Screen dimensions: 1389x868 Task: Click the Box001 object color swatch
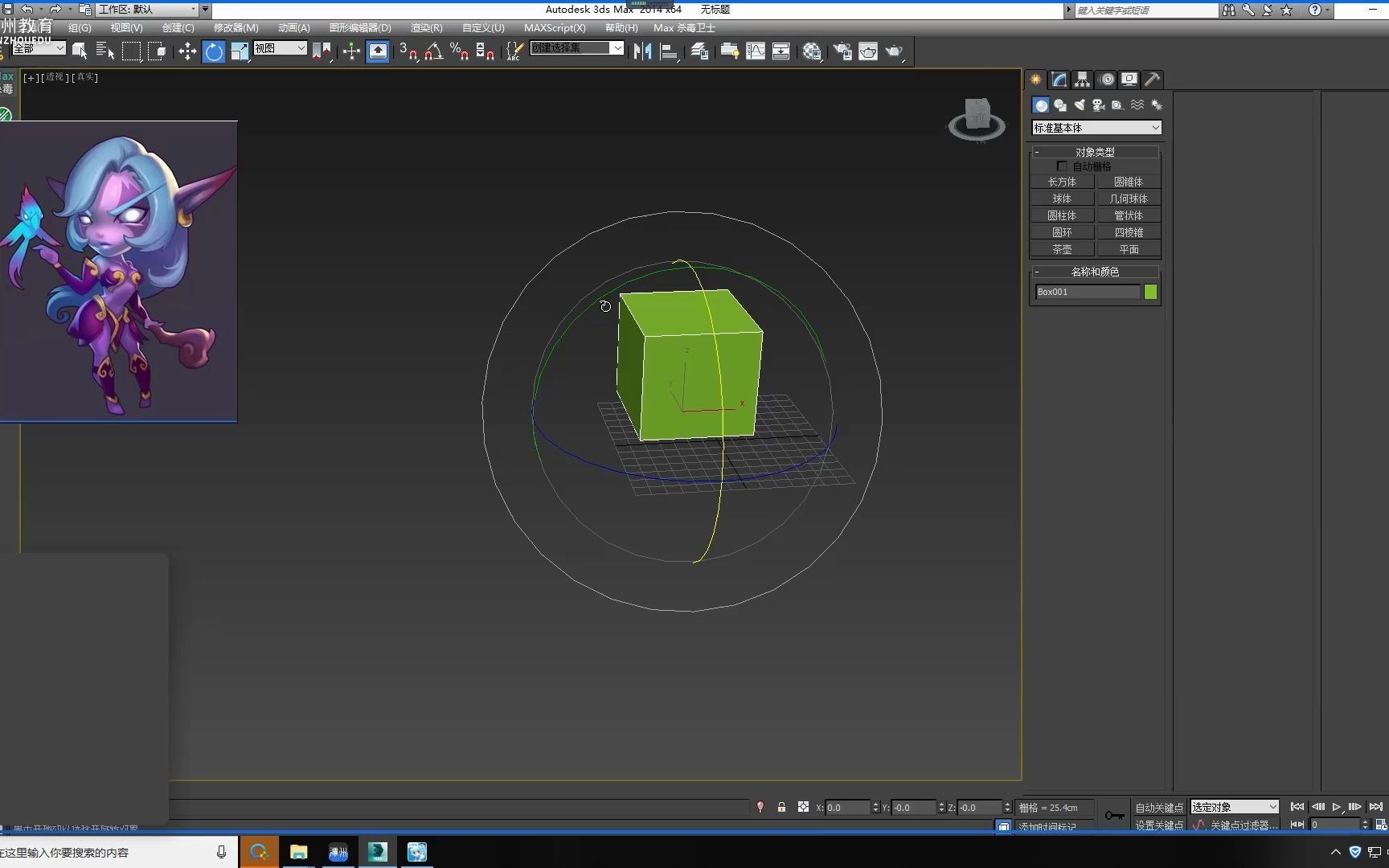[x=1149, y=292]
